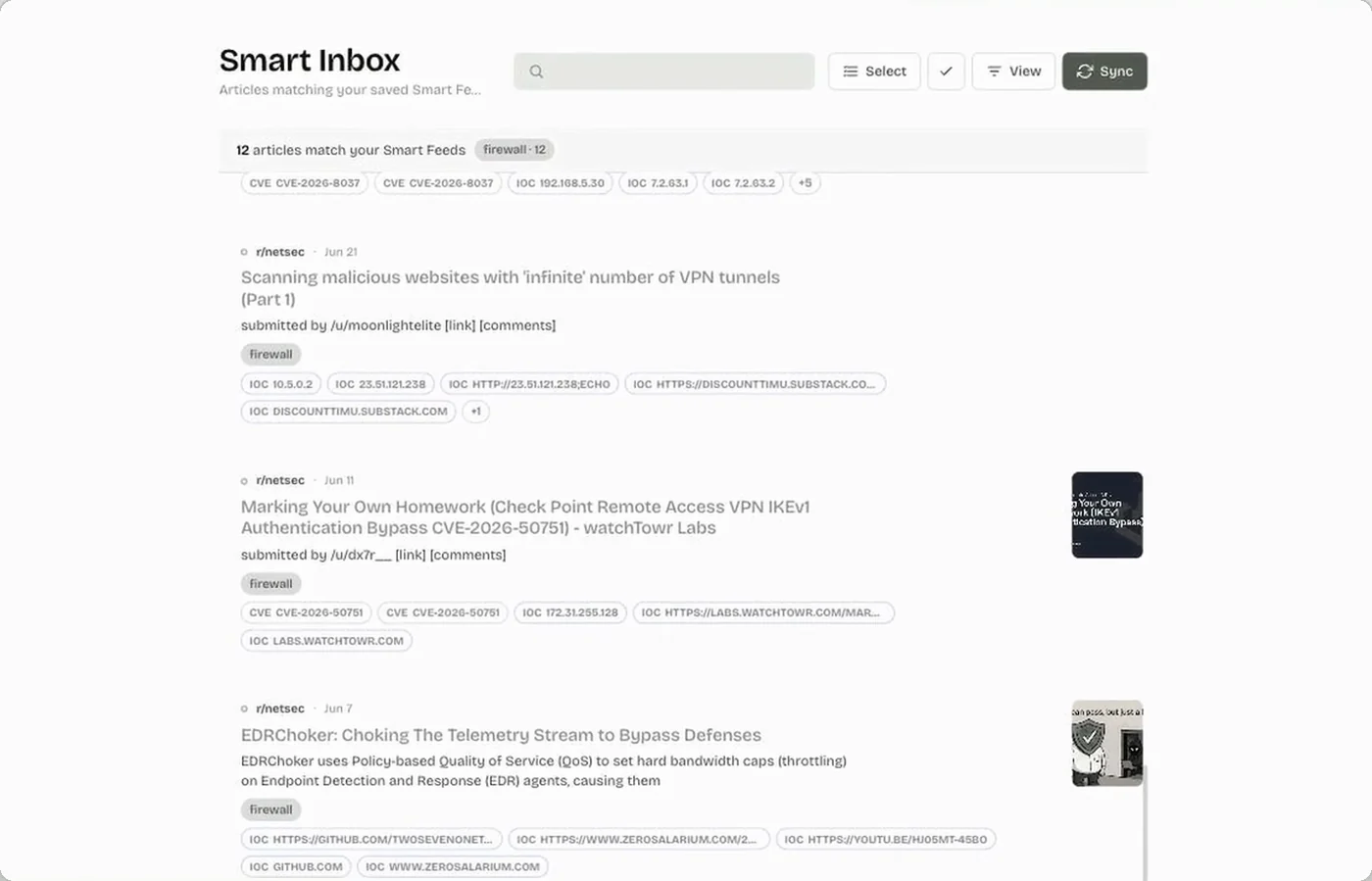Click the vertical scrollbar beside the article list
This screenshot has width=1372, height=881.
pyautogui.click(x=1144, y=821)
